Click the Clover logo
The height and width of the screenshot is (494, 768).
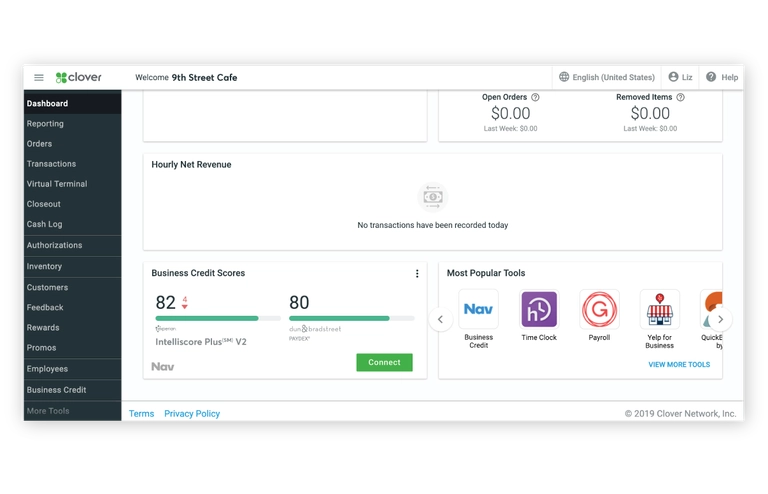tap(79, 77)
